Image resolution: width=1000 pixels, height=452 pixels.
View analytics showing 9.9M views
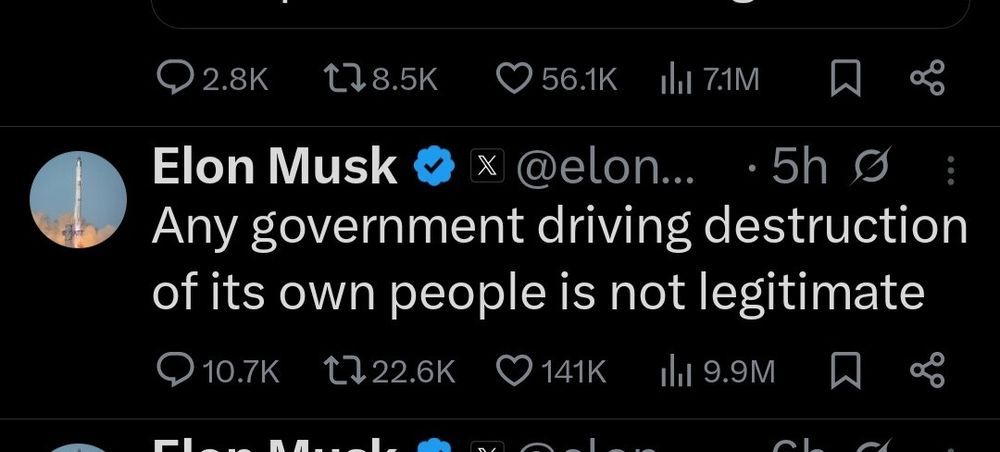[717, 372]
